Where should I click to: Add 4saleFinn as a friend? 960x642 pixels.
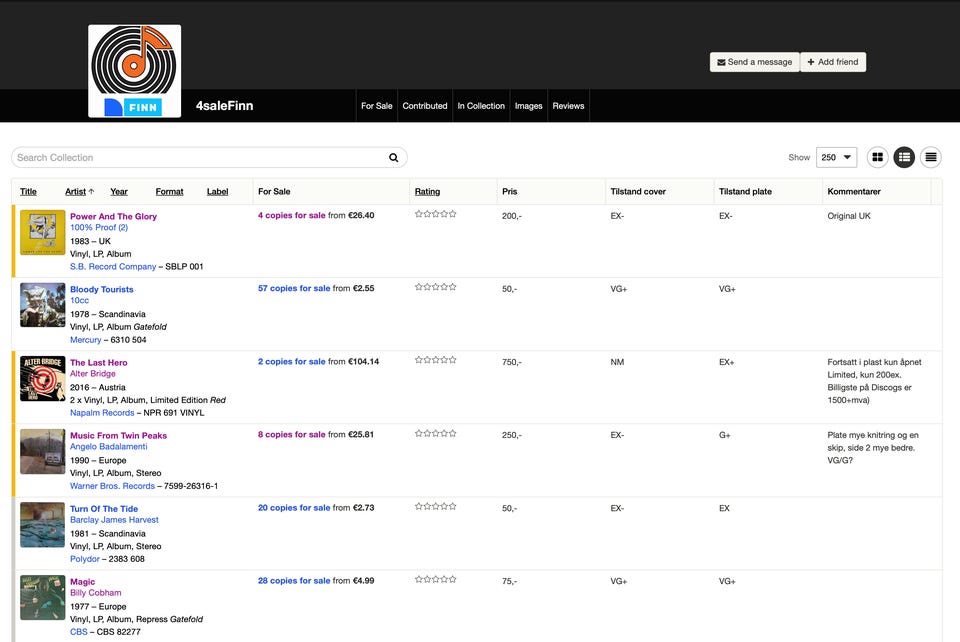pyautogui.click(x=833, y=62)
